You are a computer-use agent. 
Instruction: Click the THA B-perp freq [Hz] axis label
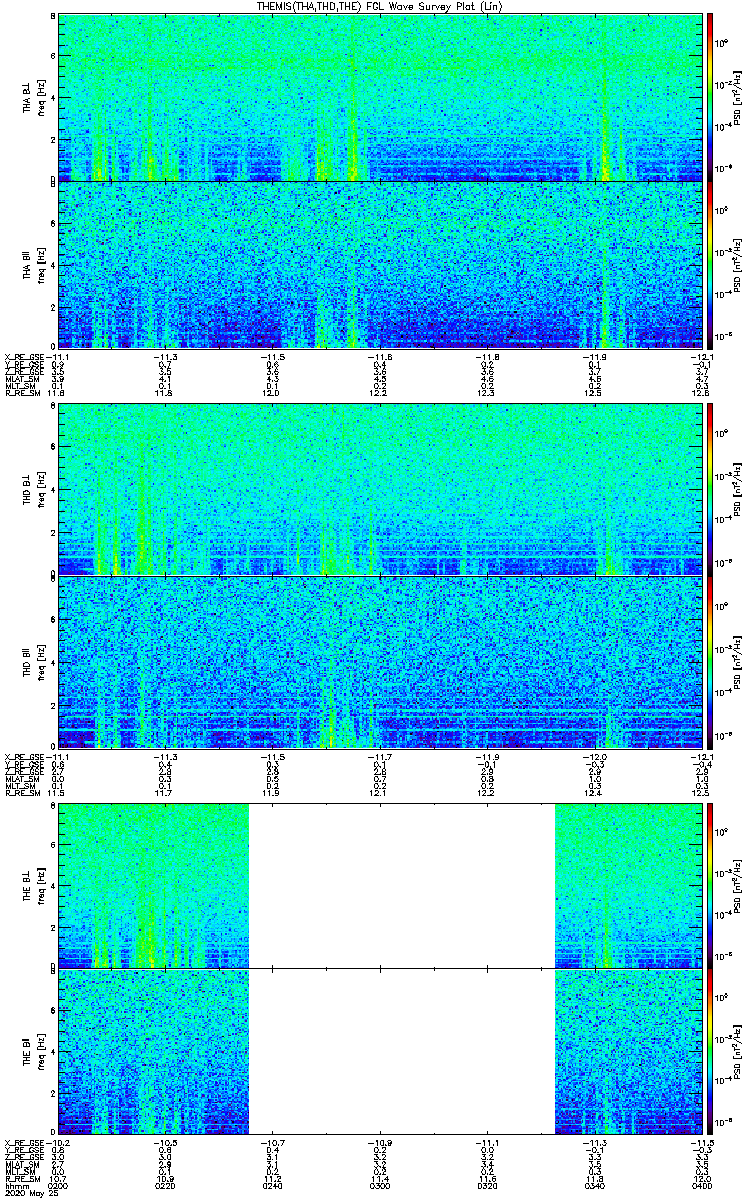(41, 97)
